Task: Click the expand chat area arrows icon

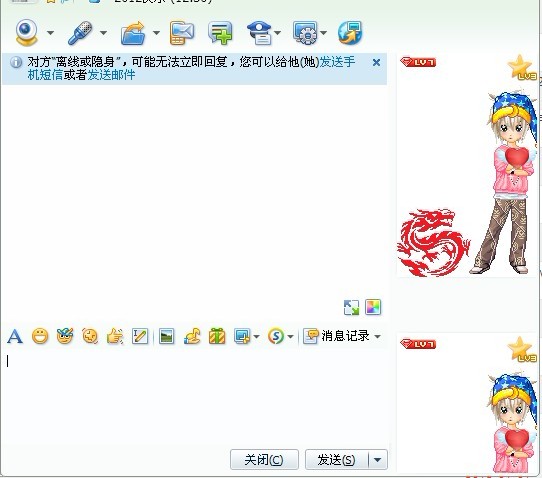Action: click(352, 307)
